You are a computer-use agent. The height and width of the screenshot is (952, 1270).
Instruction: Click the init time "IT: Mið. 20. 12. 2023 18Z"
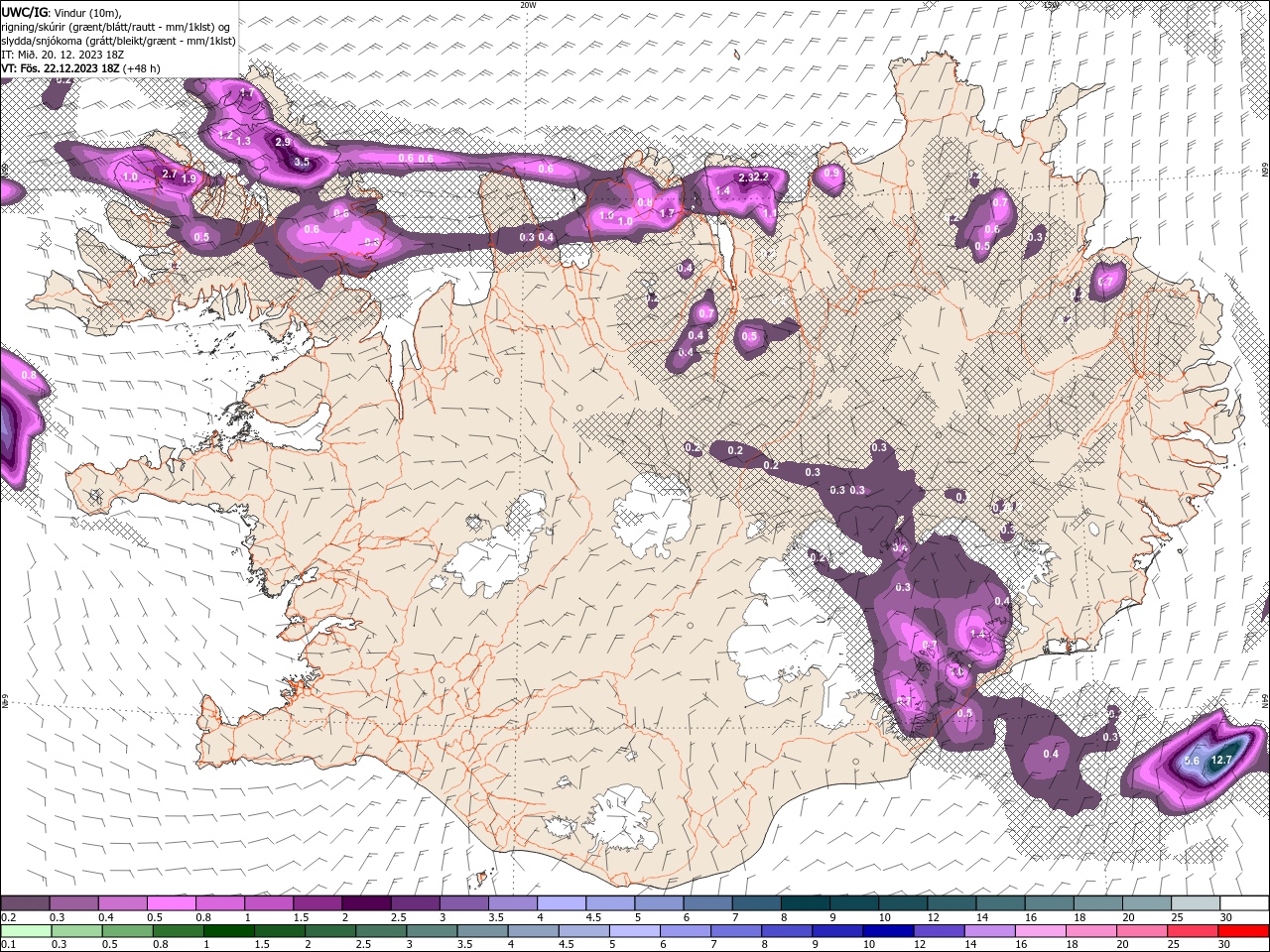63,55
